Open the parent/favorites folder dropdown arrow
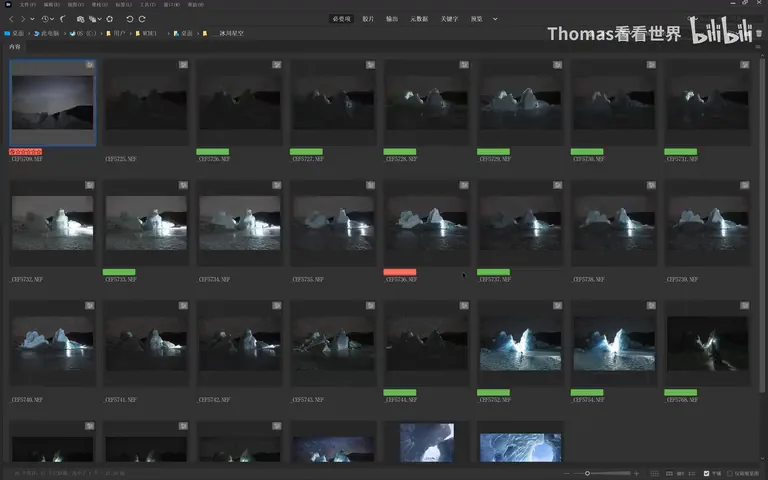 (x=32, y=19)
